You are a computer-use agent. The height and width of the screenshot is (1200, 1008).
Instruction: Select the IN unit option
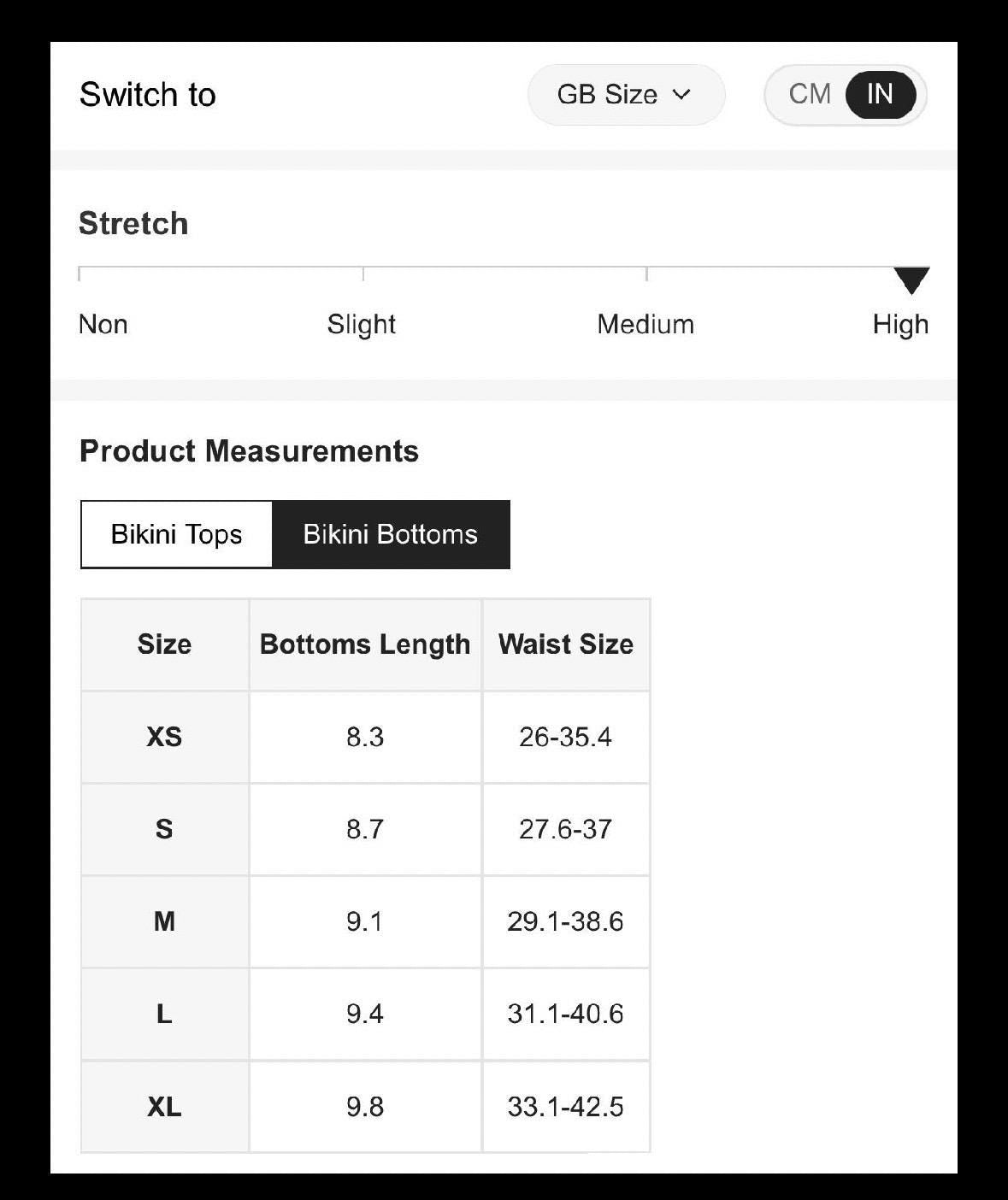pos(880,94)
